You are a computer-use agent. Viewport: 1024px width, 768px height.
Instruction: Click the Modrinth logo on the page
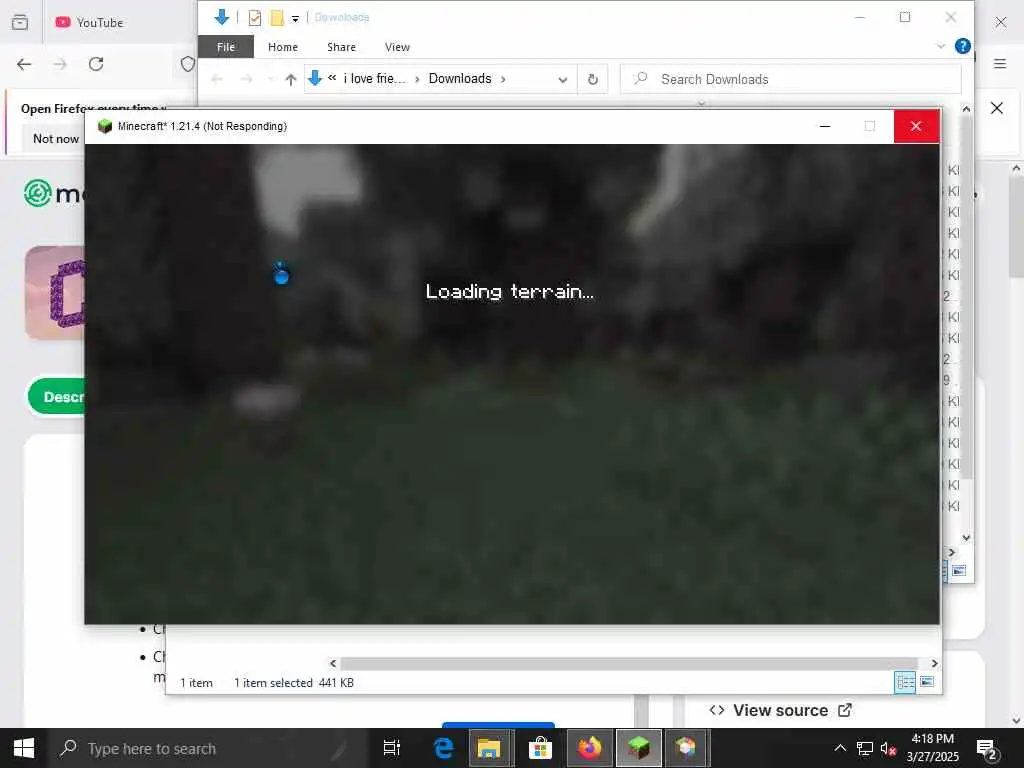[54, 193]
